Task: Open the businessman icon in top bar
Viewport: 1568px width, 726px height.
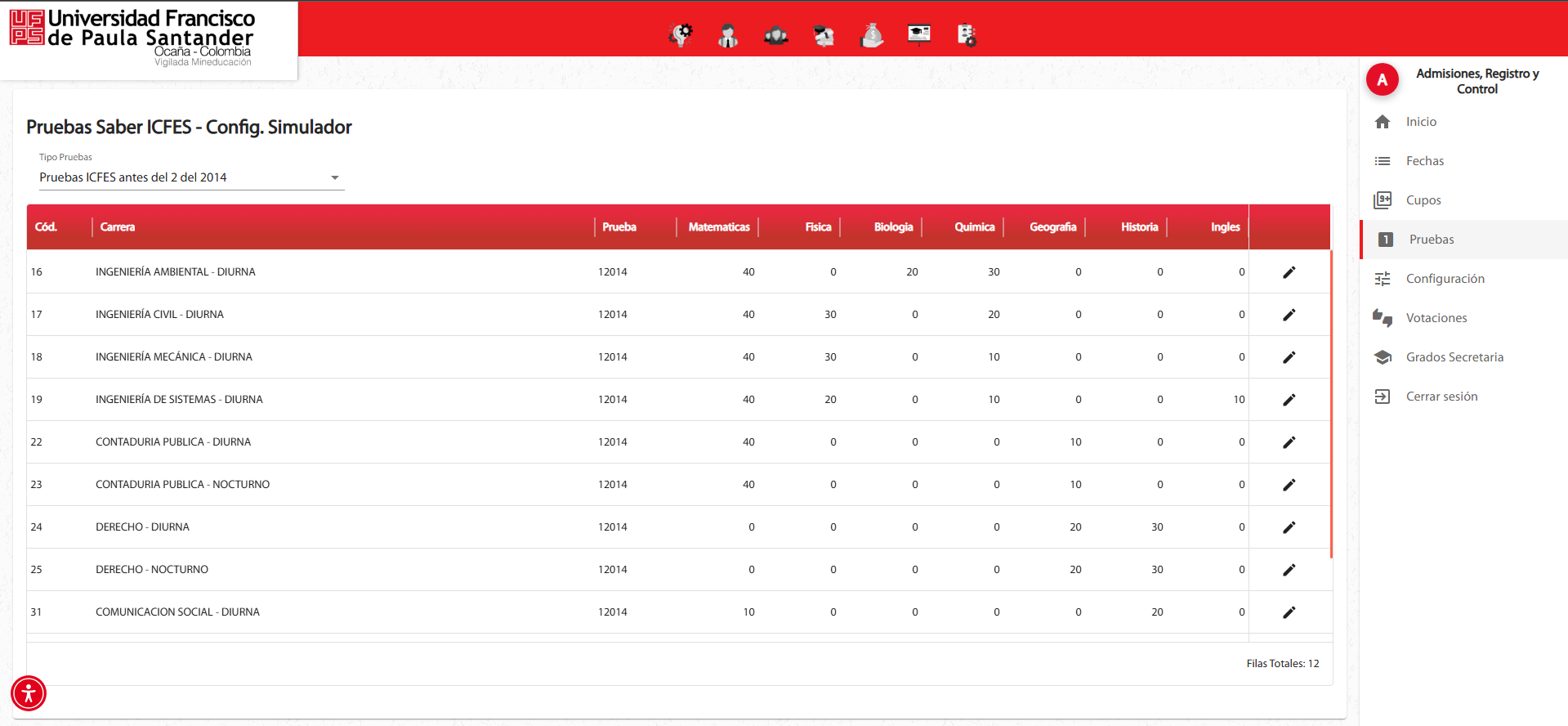Action: point(728,35)
